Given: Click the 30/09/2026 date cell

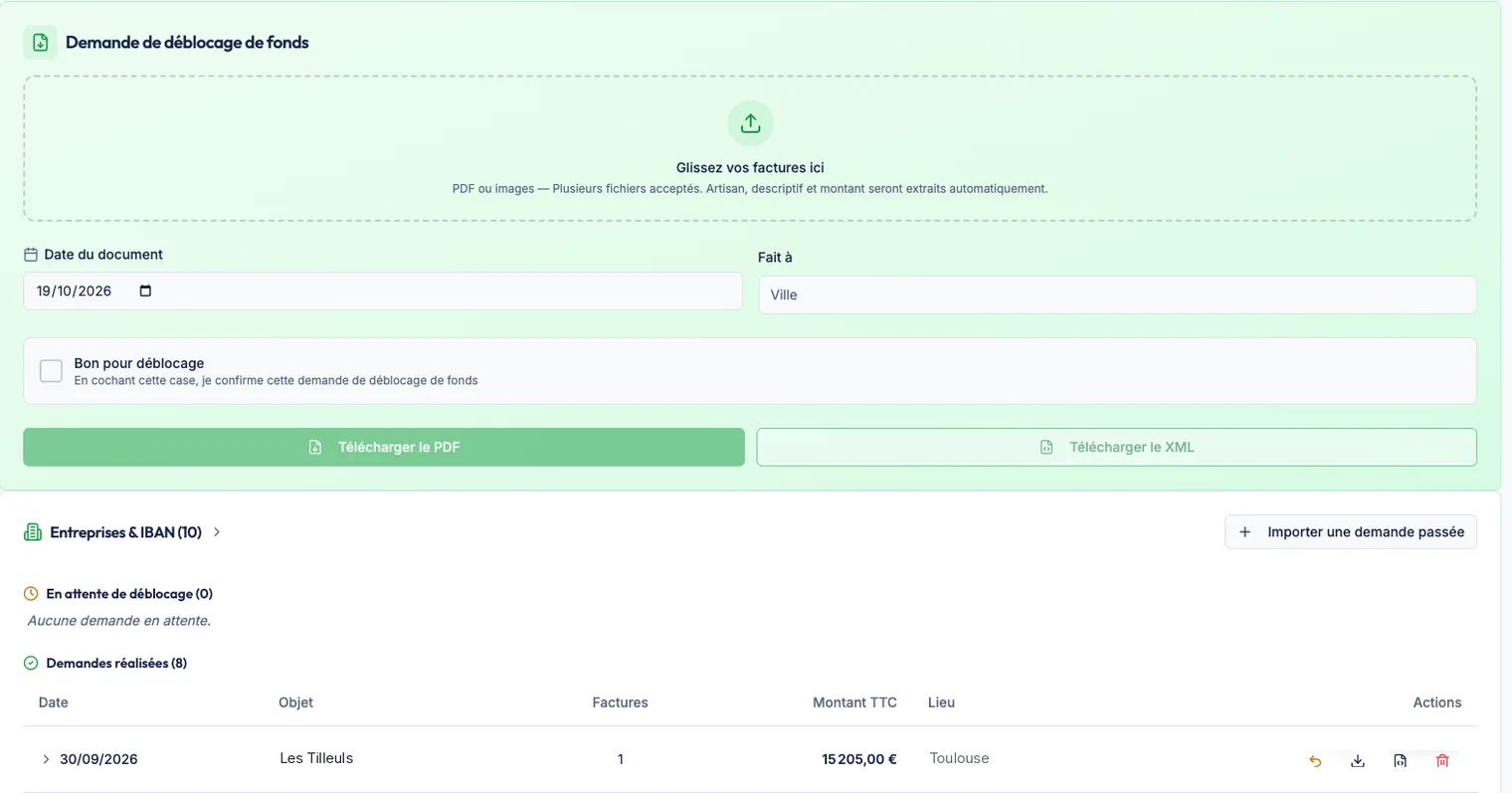Looking at the screenshot, I should [98, 759].
